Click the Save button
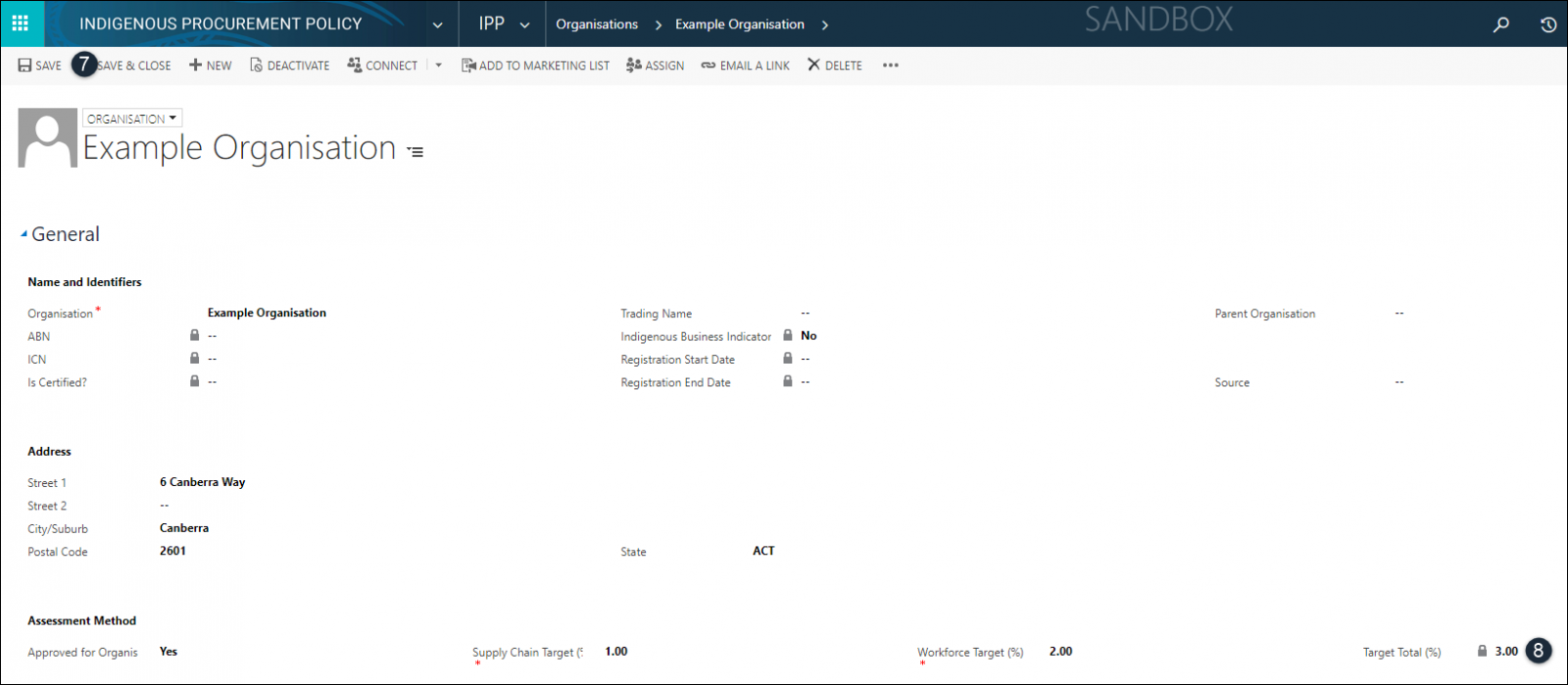 [x=39, y=66]
